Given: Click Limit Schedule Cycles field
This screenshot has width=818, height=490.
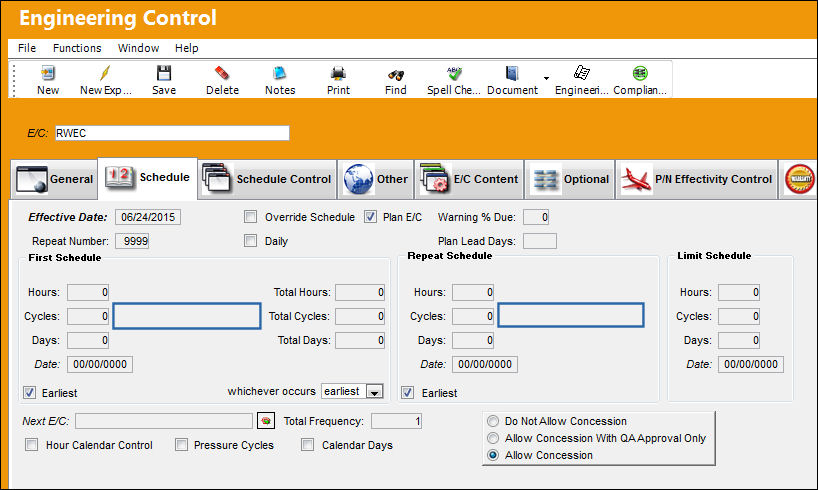Looking at the screenshot, I should (739, 316).
